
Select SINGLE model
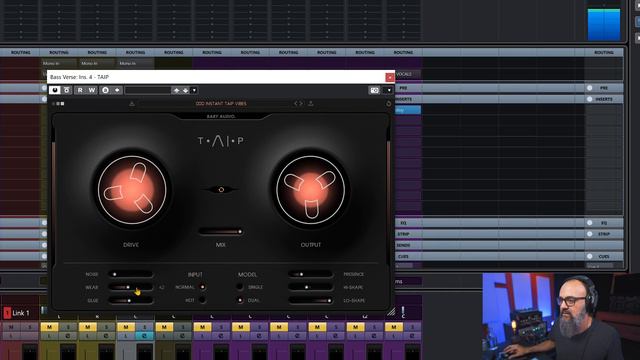[x=240, y=287]
